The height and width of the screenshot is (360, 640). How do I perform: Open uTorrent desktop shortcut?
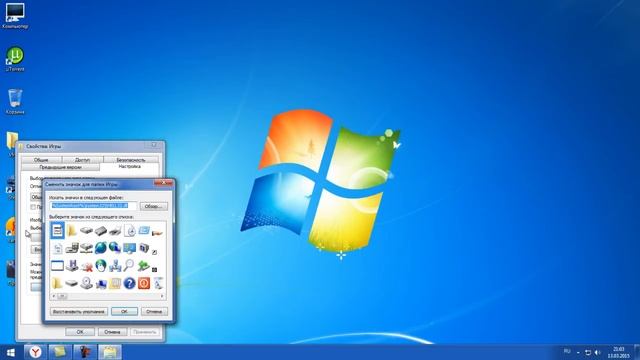15,59
